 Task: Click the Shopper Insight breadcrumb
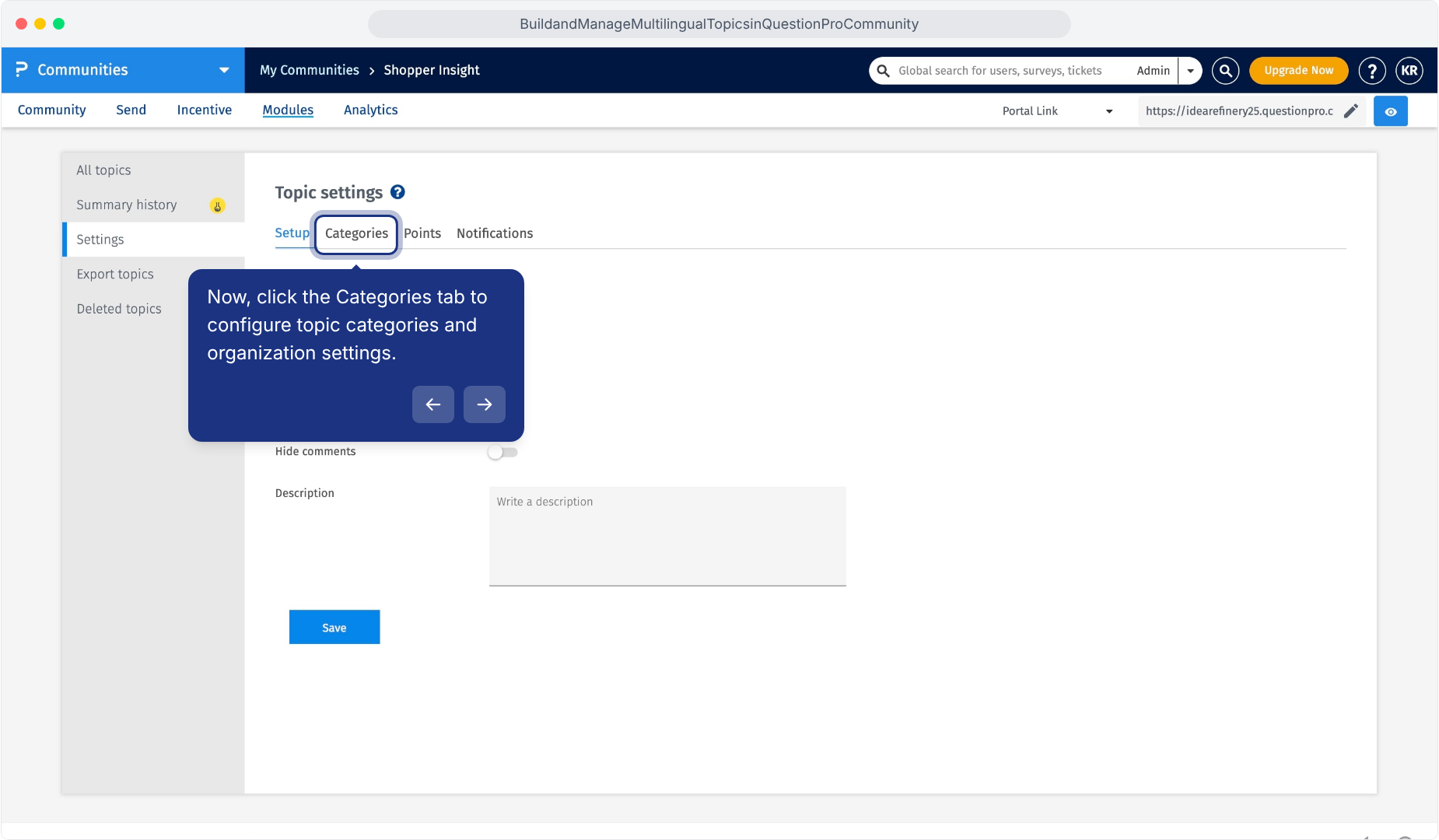click(432, 70)
